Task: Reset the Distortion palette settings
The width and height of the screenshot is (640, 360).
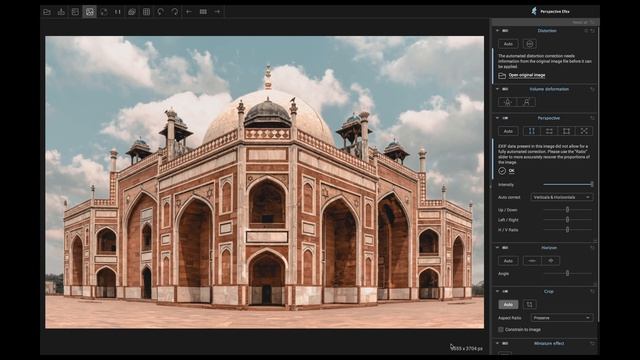Action: click(592, 31)
